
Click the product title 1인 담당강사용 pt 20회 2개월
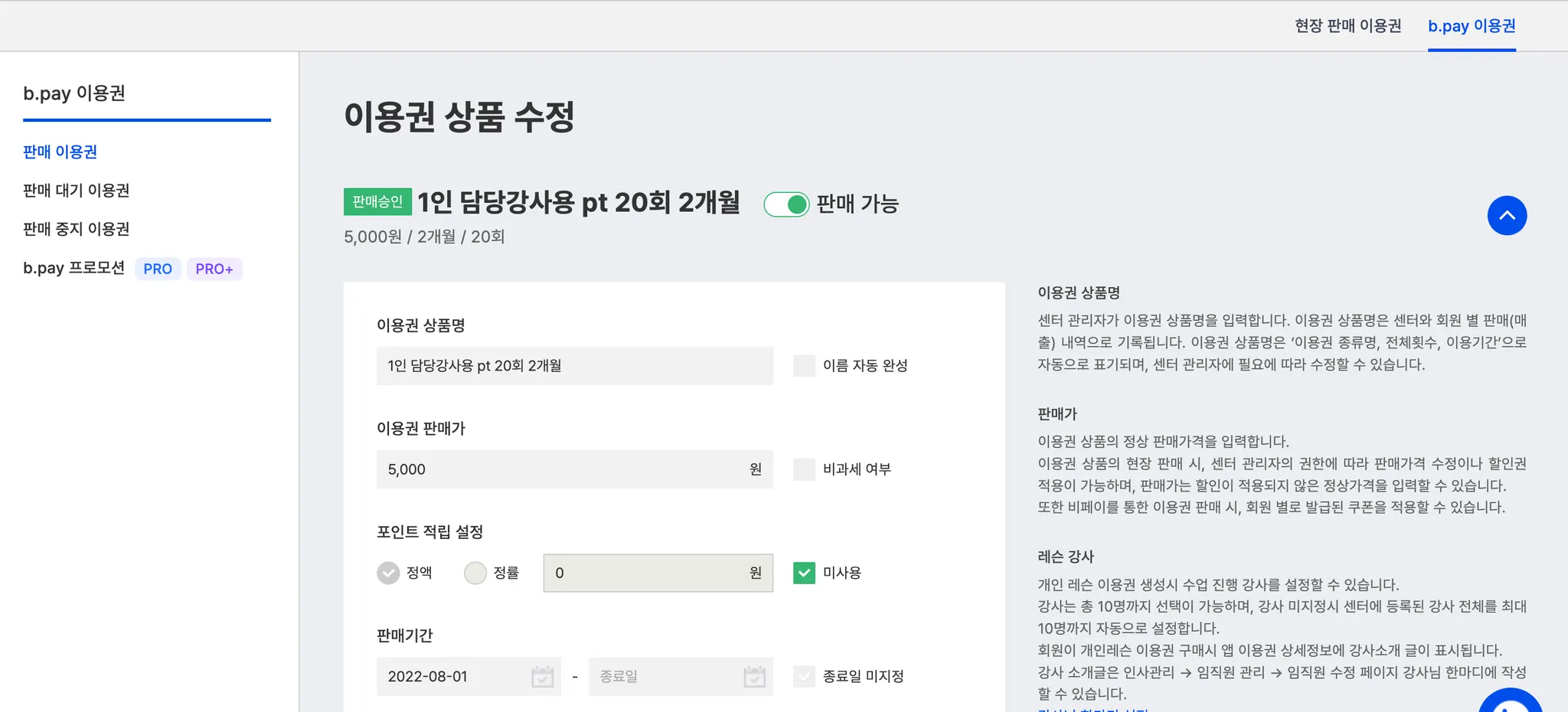pyautogui.click(x=579, y=202)
